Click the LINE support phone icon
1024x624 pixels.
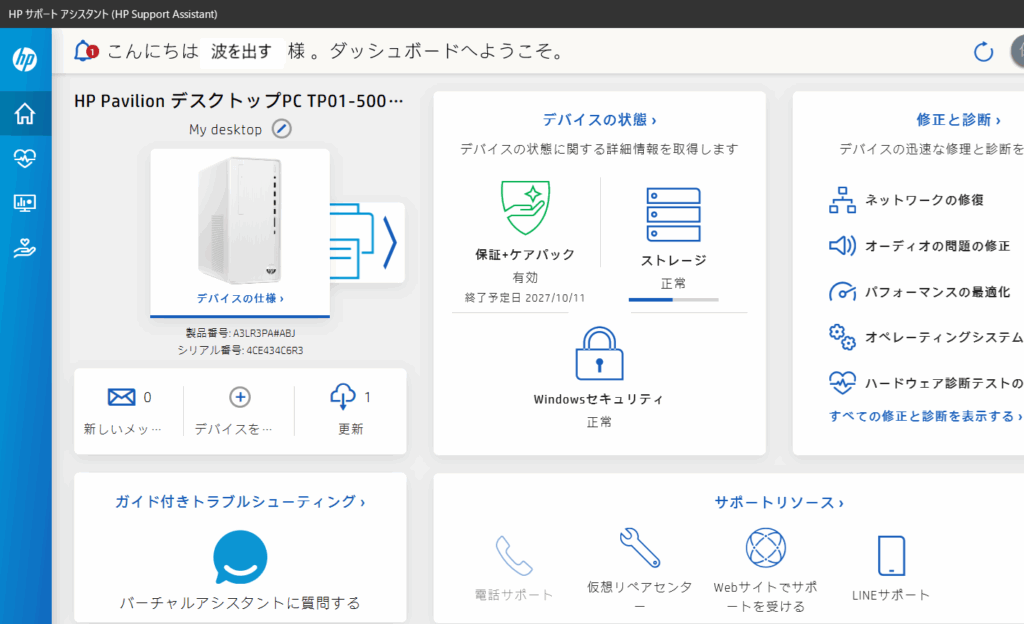click(891, 555)
